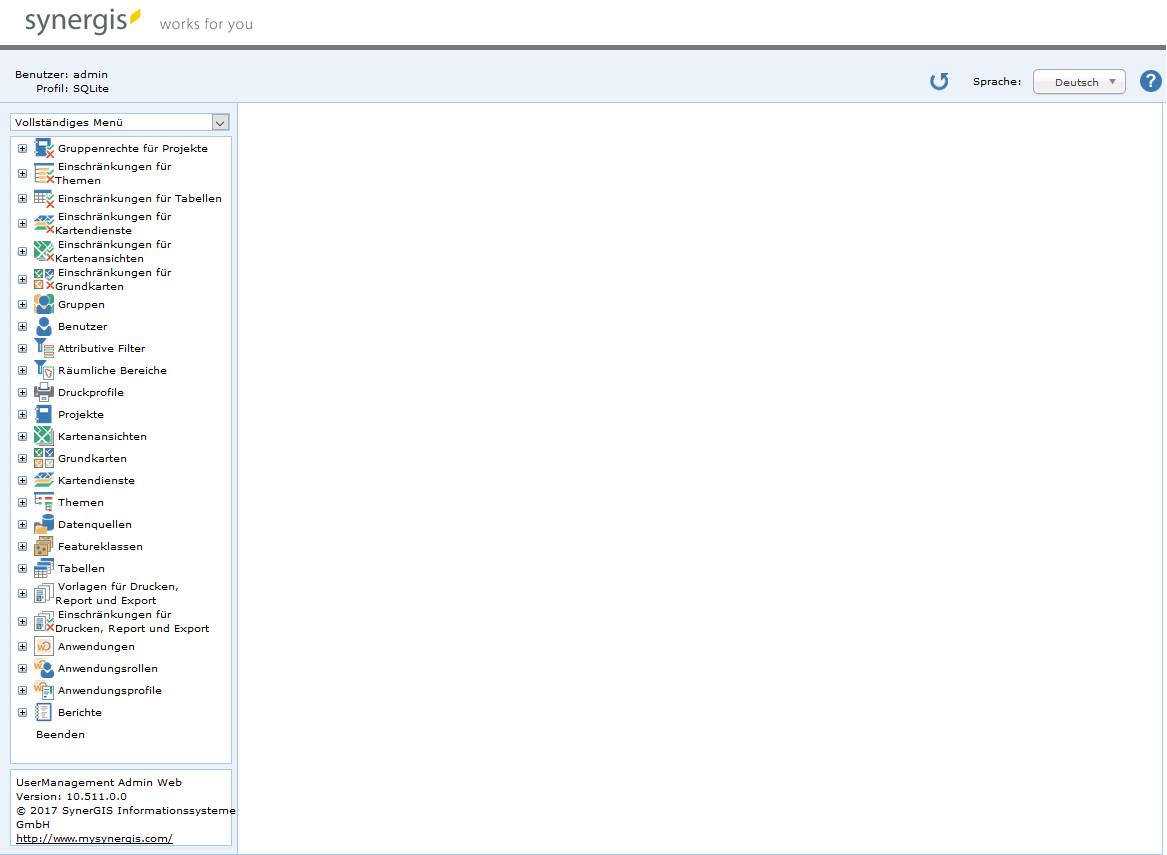Click the Featureklassen icon
The height and width of the screenshot is (855, 1167).
[x=44, y=547]
